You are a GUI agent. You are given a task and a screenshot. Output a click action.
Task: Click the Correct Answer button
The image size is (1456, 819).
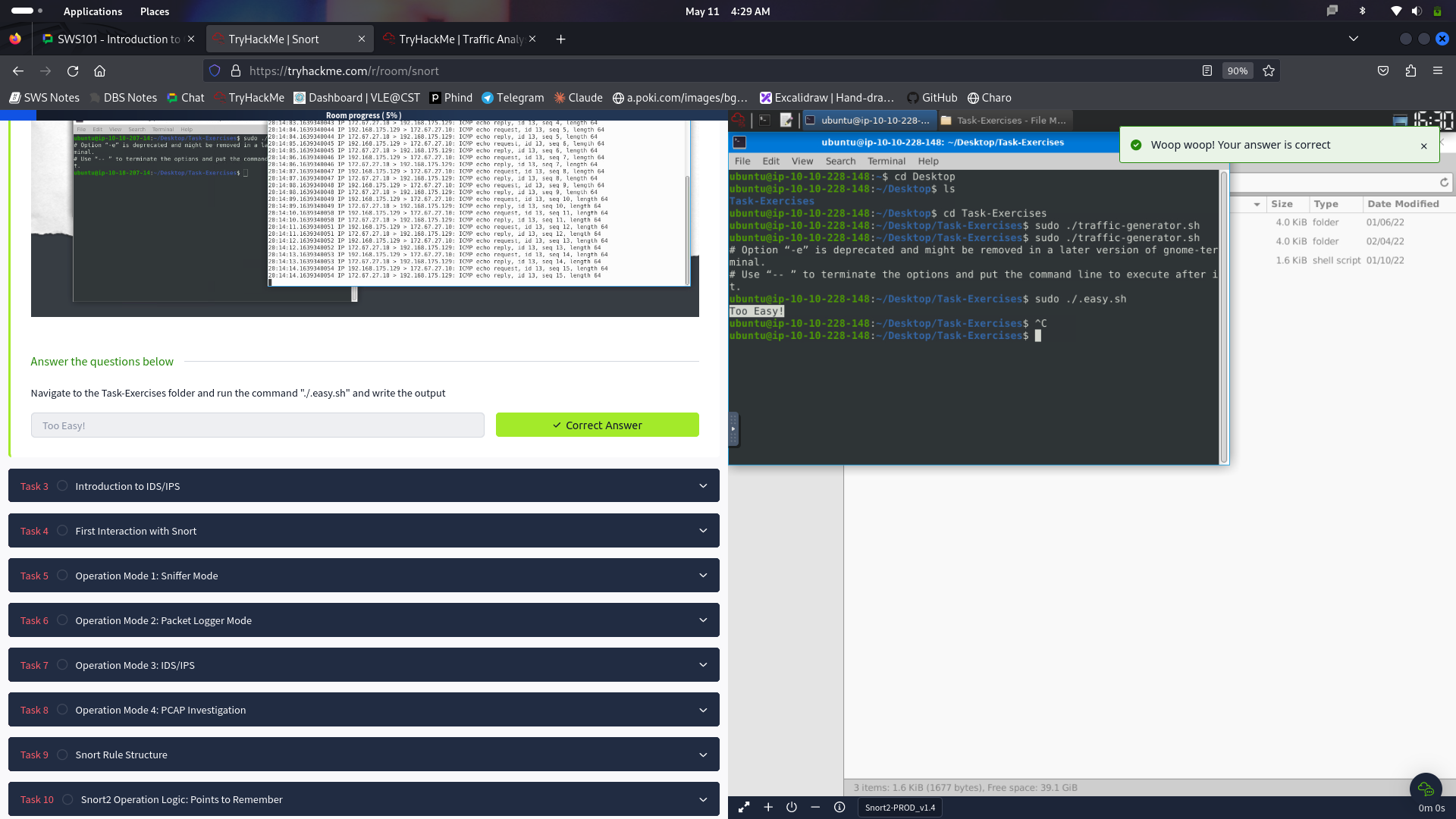pos(597,425)
